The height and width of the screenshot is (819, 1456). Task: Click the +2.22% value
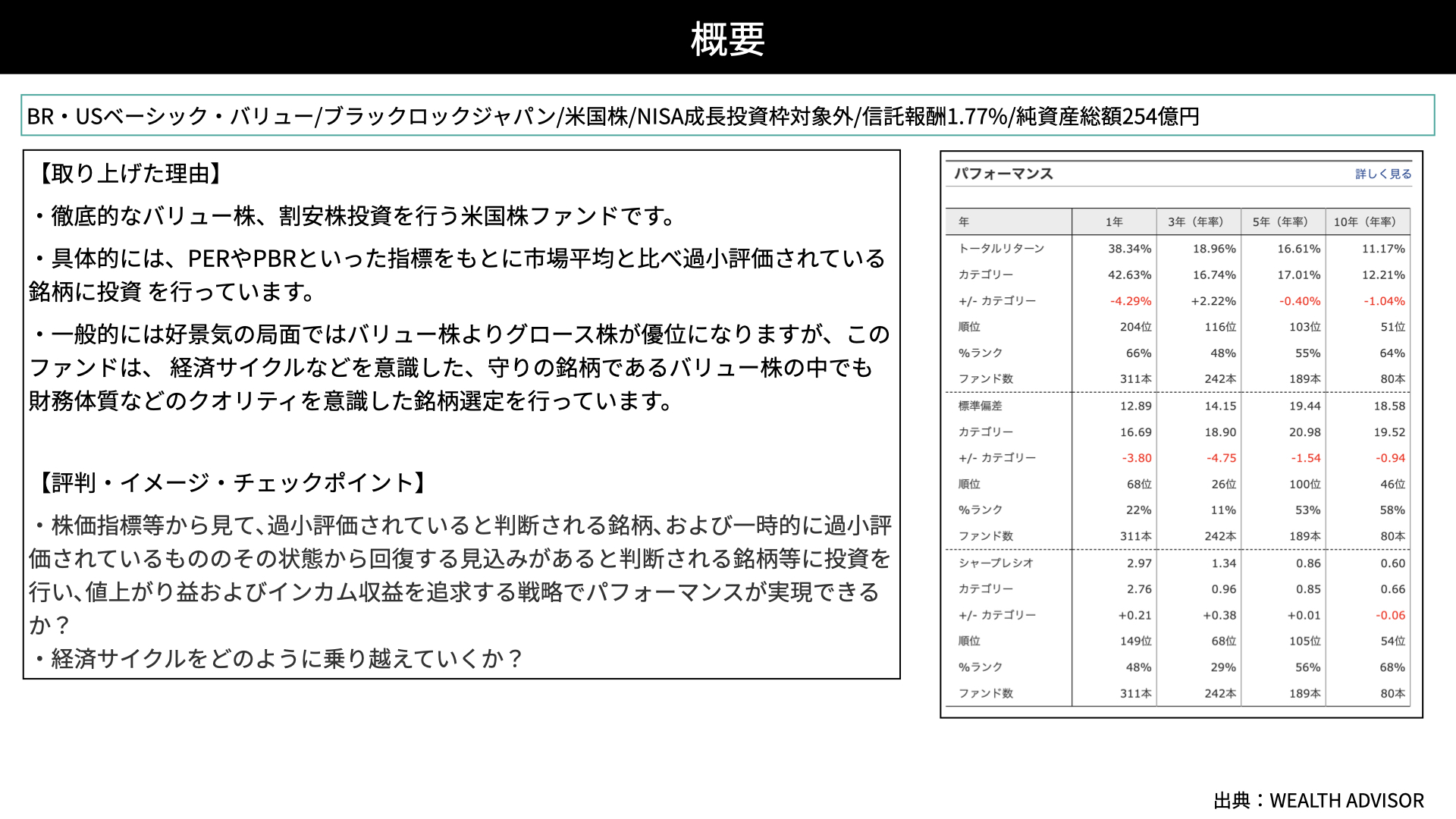(x=1213, y=301)
